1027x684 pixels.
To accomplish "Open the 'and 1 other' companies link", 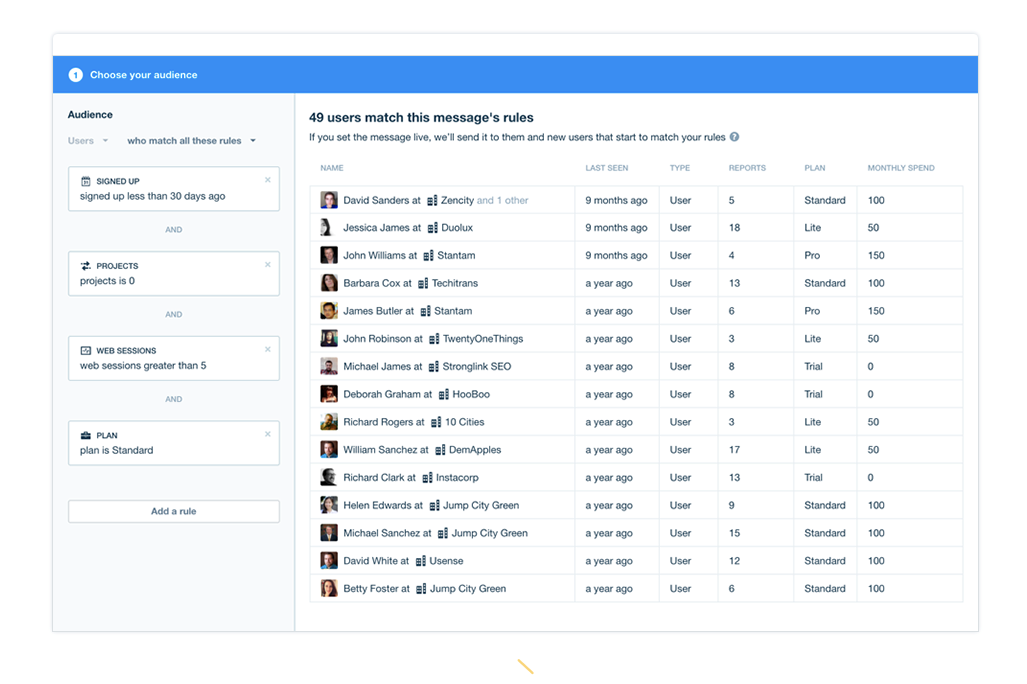I will [503, 200].
